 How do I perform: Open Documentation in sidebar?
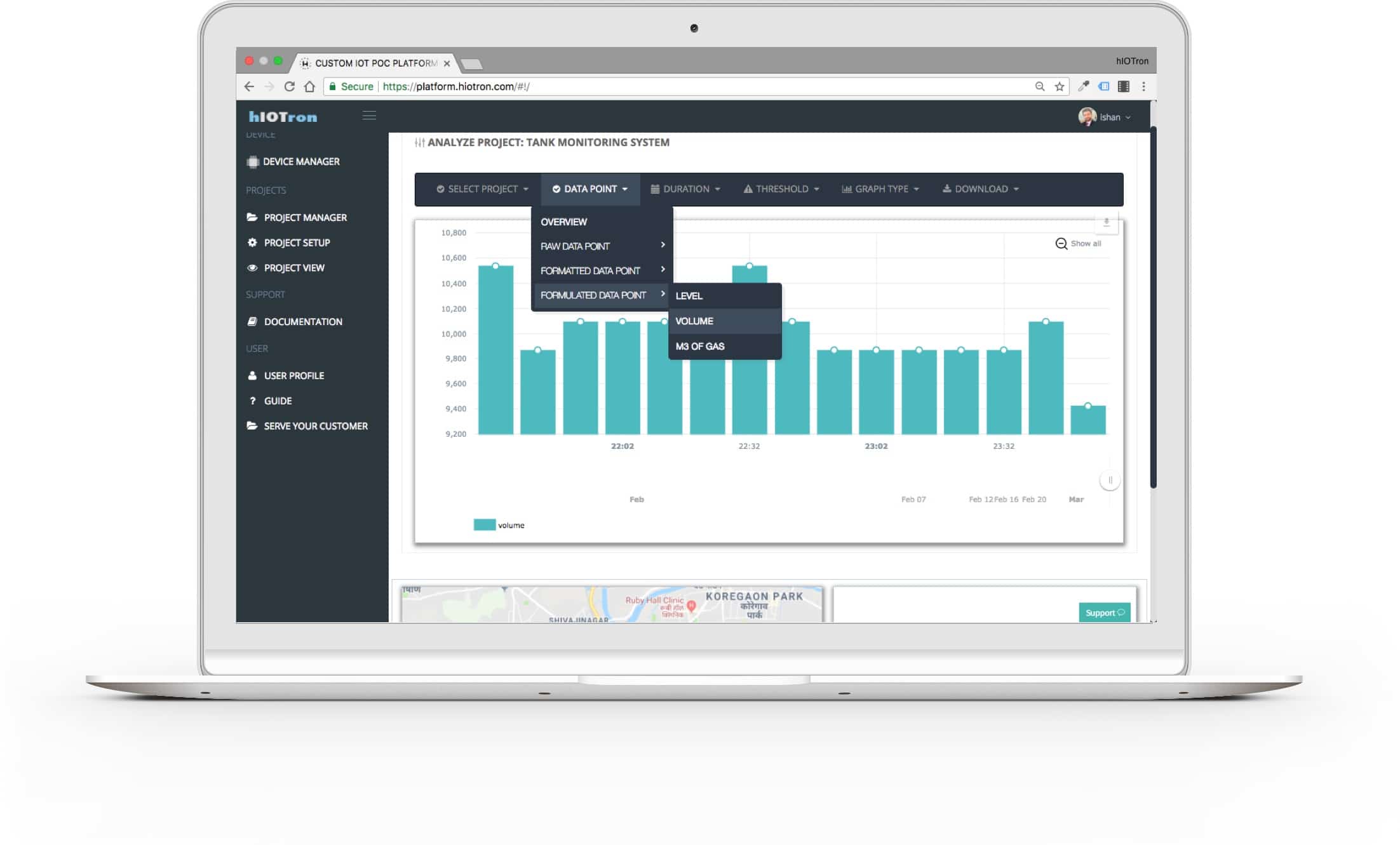[x=294, y=322]
